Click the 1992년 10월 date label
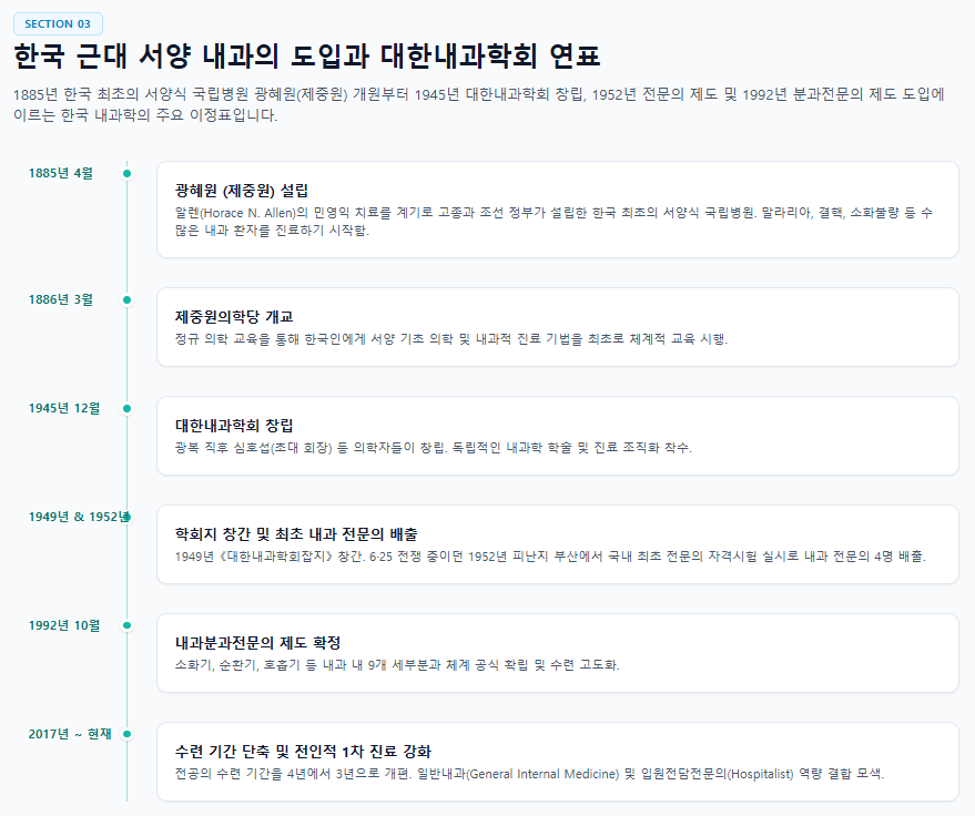 (x=64, y=626)
